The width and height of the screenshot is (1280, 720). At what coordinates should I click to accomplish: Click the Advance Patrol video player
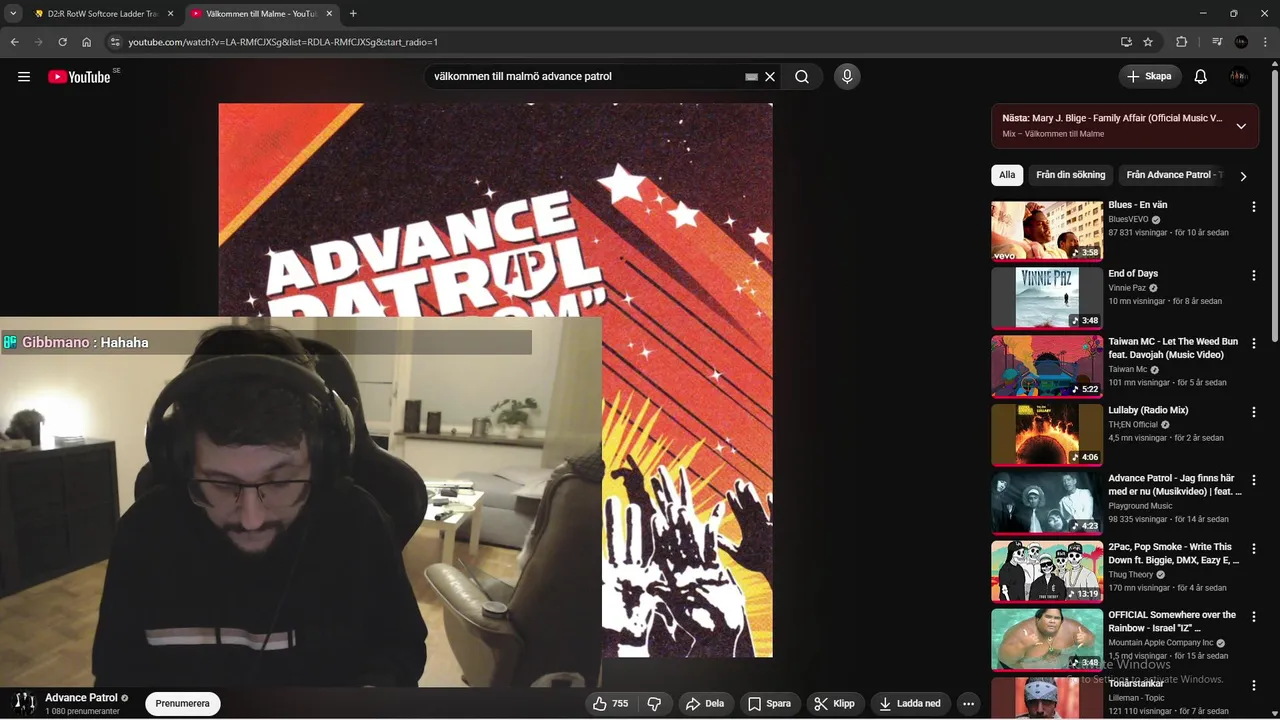[x=495, y=380]
